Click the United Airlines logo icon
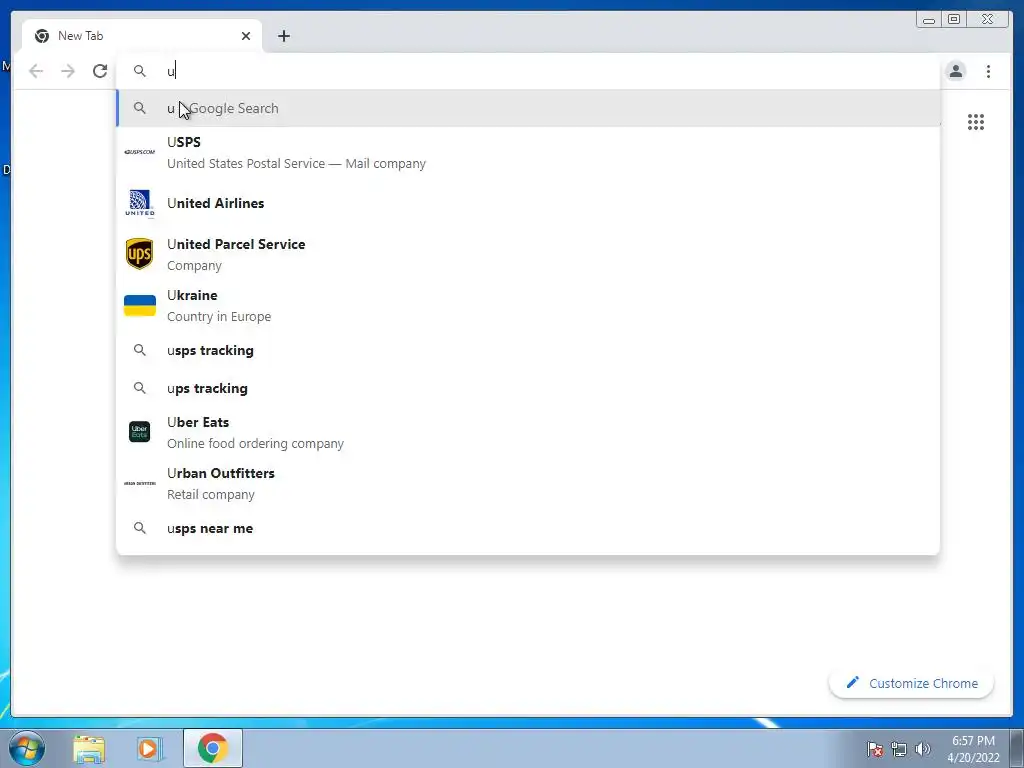This screenshot has height=768, width=1024. (x=140, y=203)
